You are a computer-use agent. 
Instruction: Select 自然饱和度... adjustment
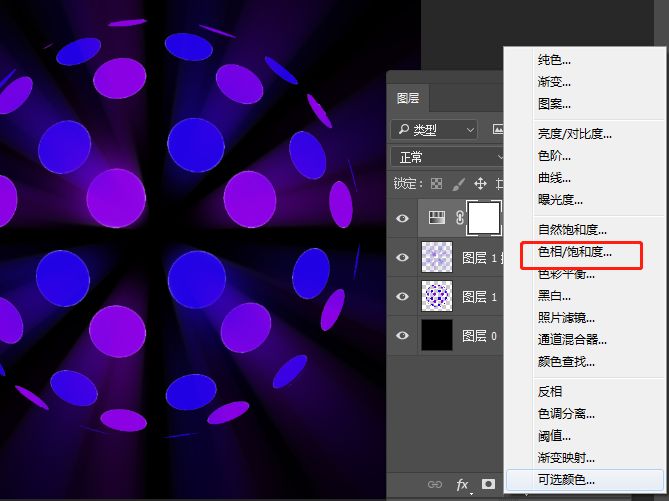[572, 230]
